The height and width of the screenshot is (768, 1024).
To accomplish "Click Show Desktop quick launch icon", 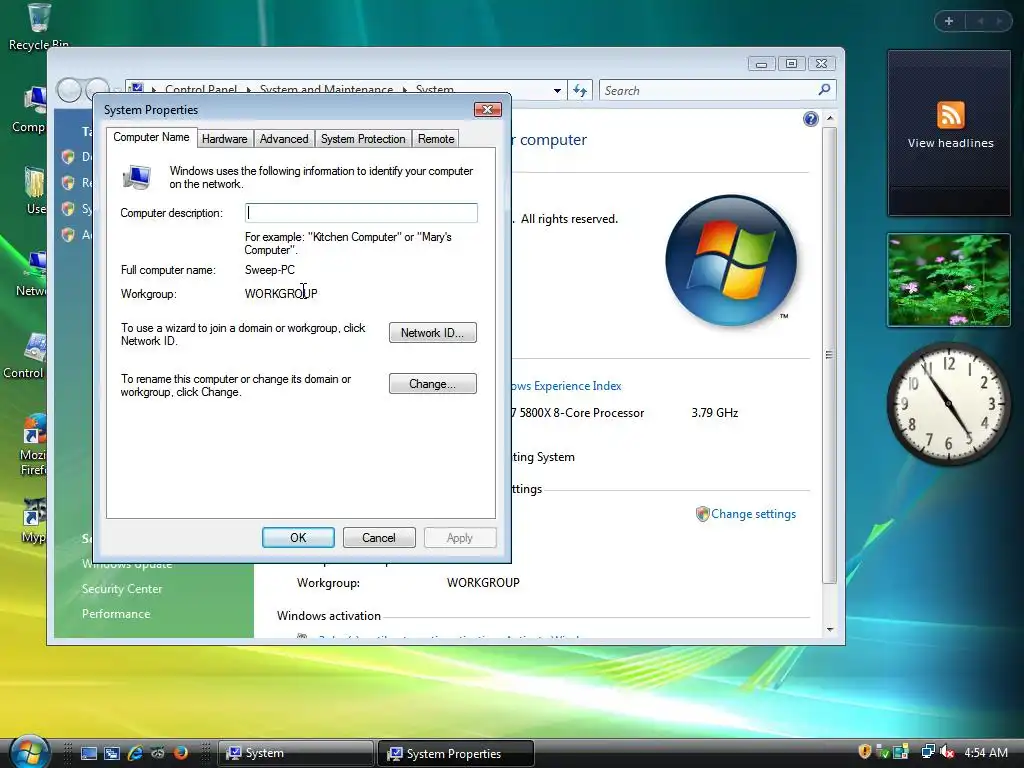I will coord(89,753).
